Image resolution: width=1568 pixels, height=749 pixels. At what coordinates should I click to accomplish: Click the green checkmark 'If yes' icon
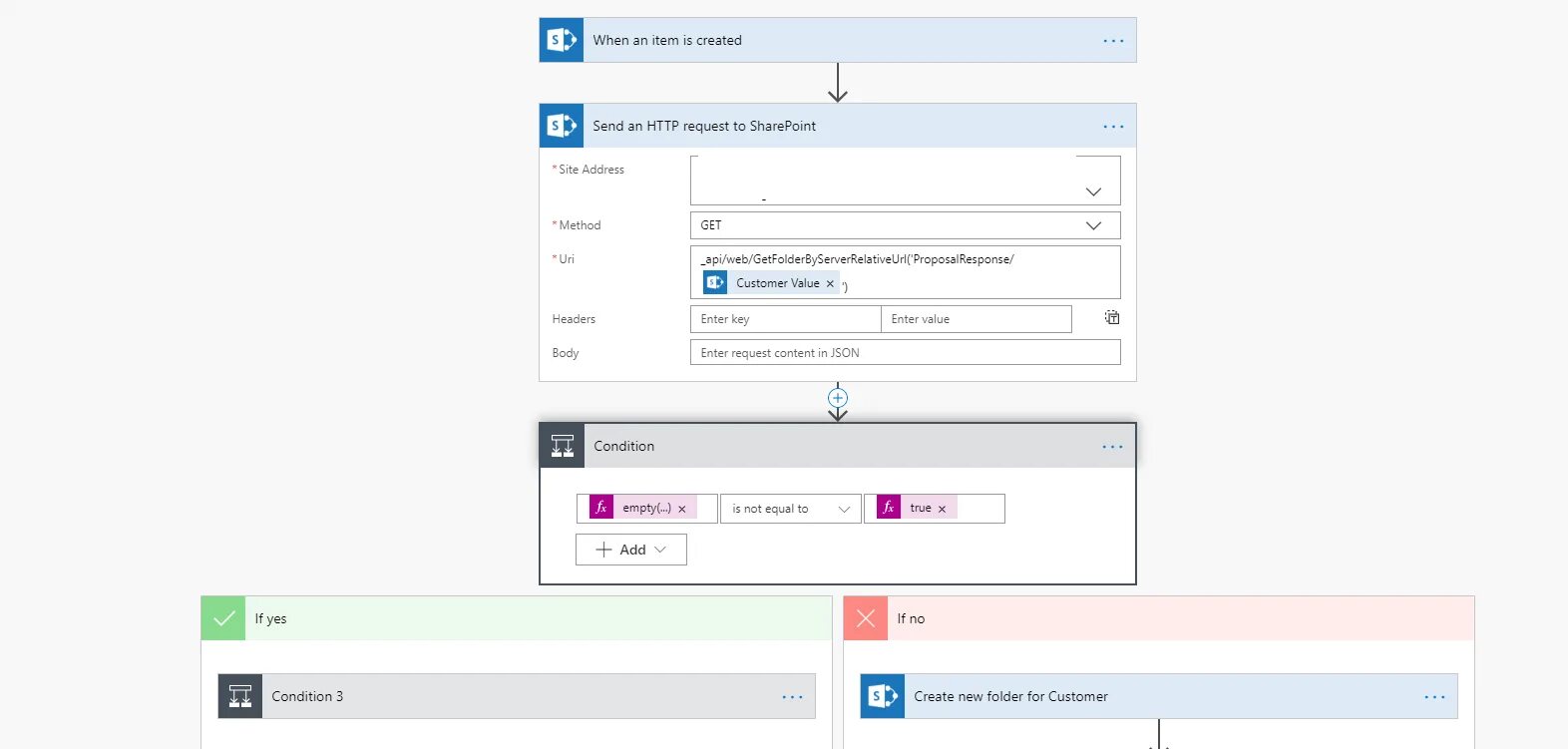point(223,618)
